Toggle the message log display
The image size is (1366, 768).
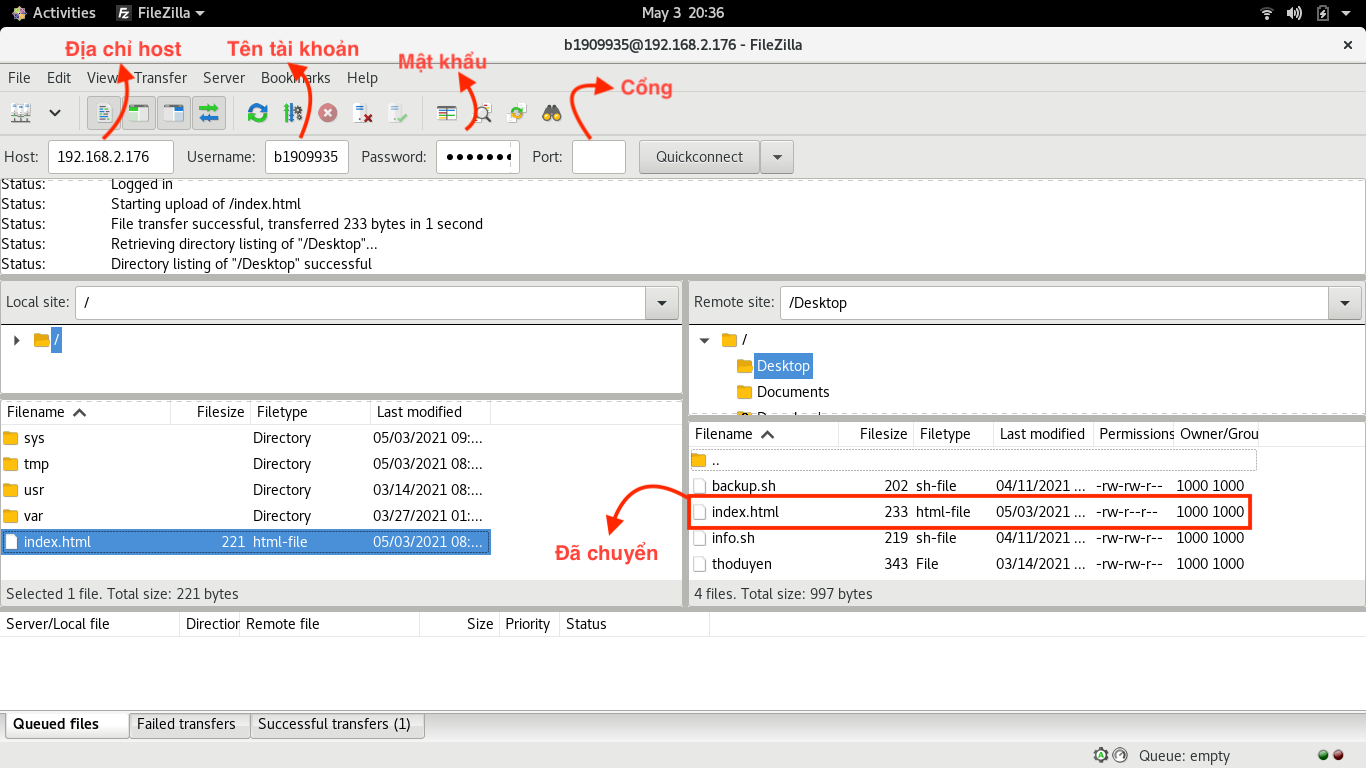click(104, 113)
